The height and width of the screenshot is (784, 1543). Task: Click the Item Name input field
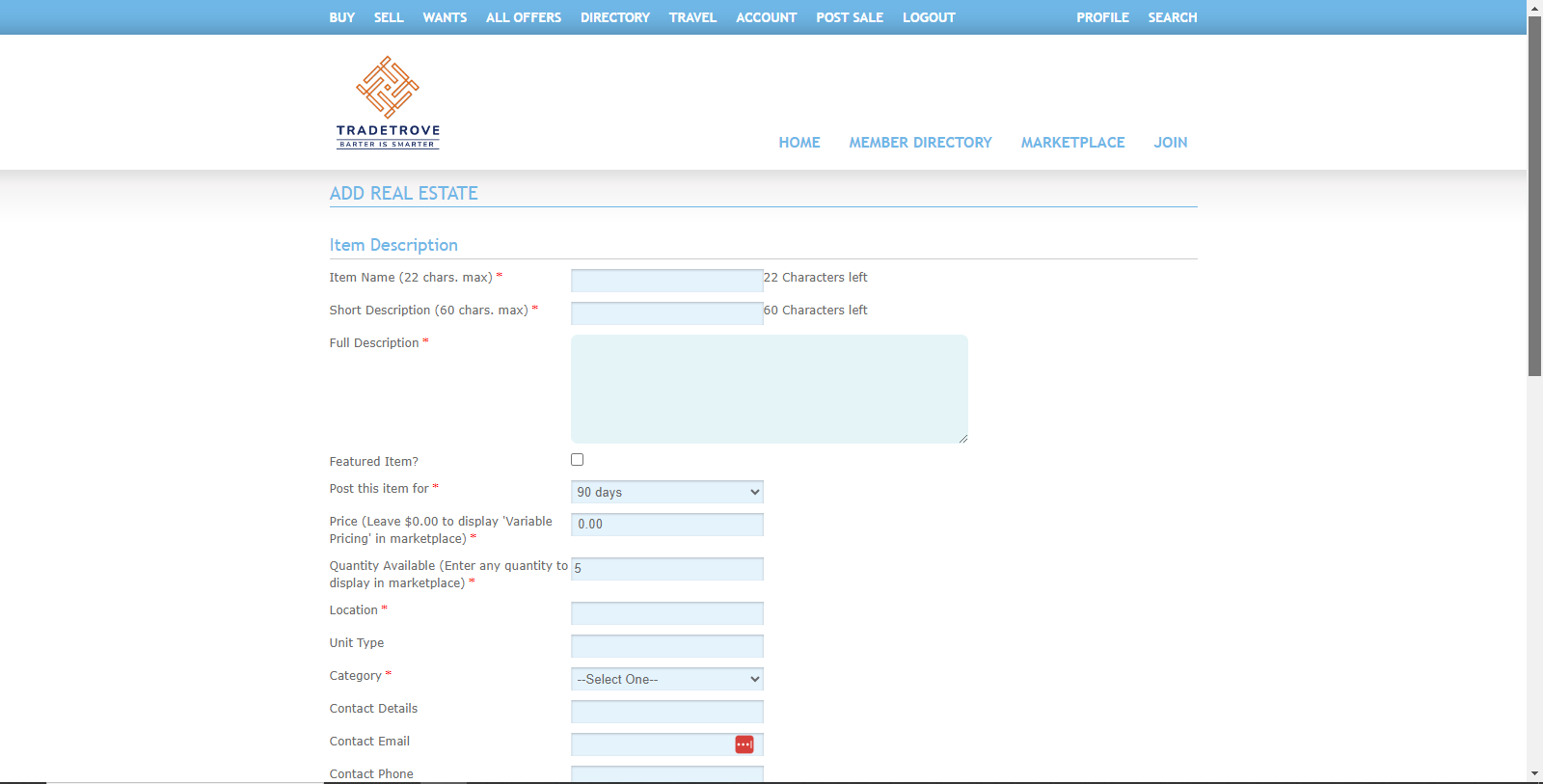[666, 281]
